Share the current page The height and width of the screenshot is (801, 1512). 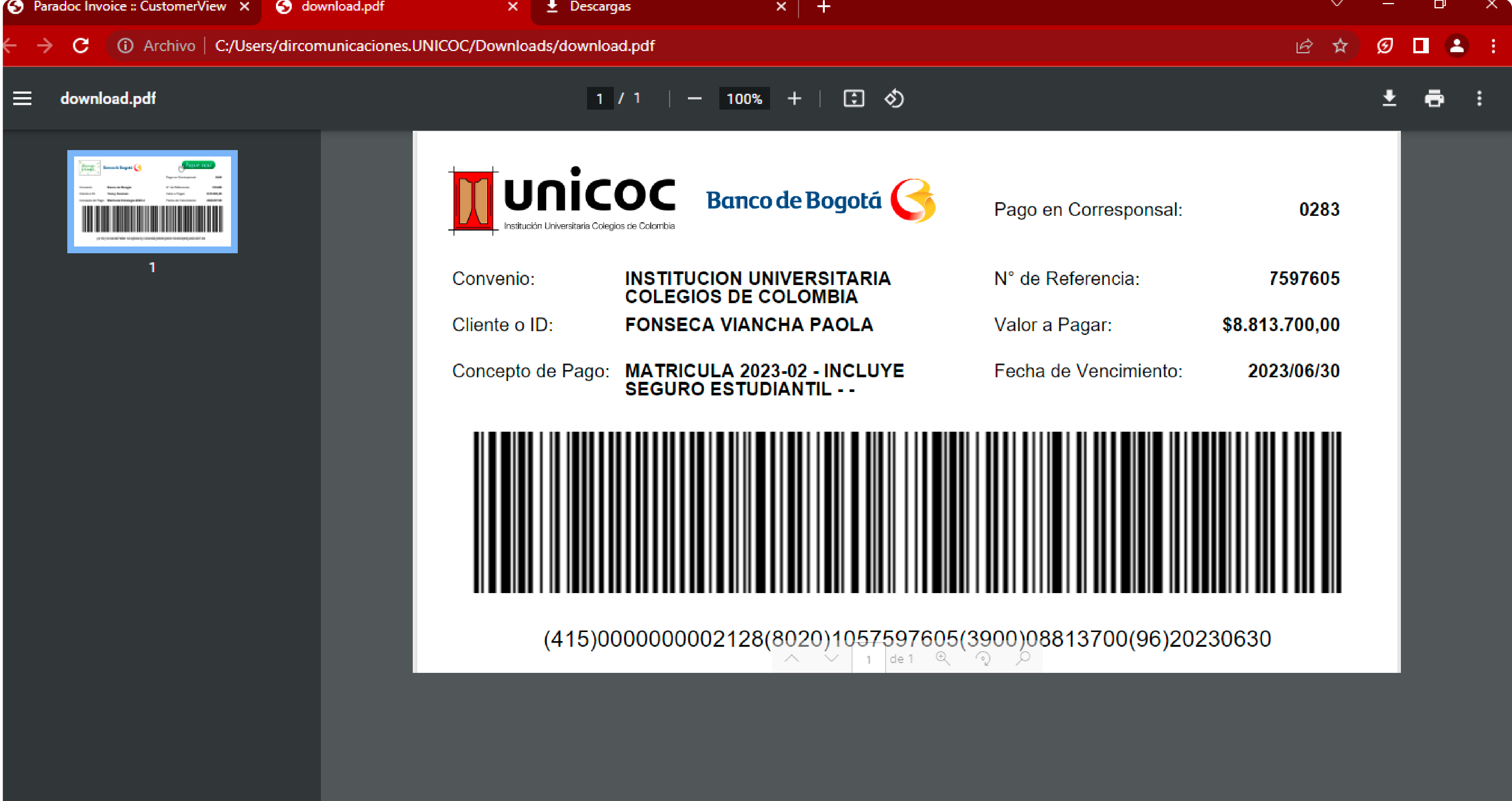tap(1304, 46)
